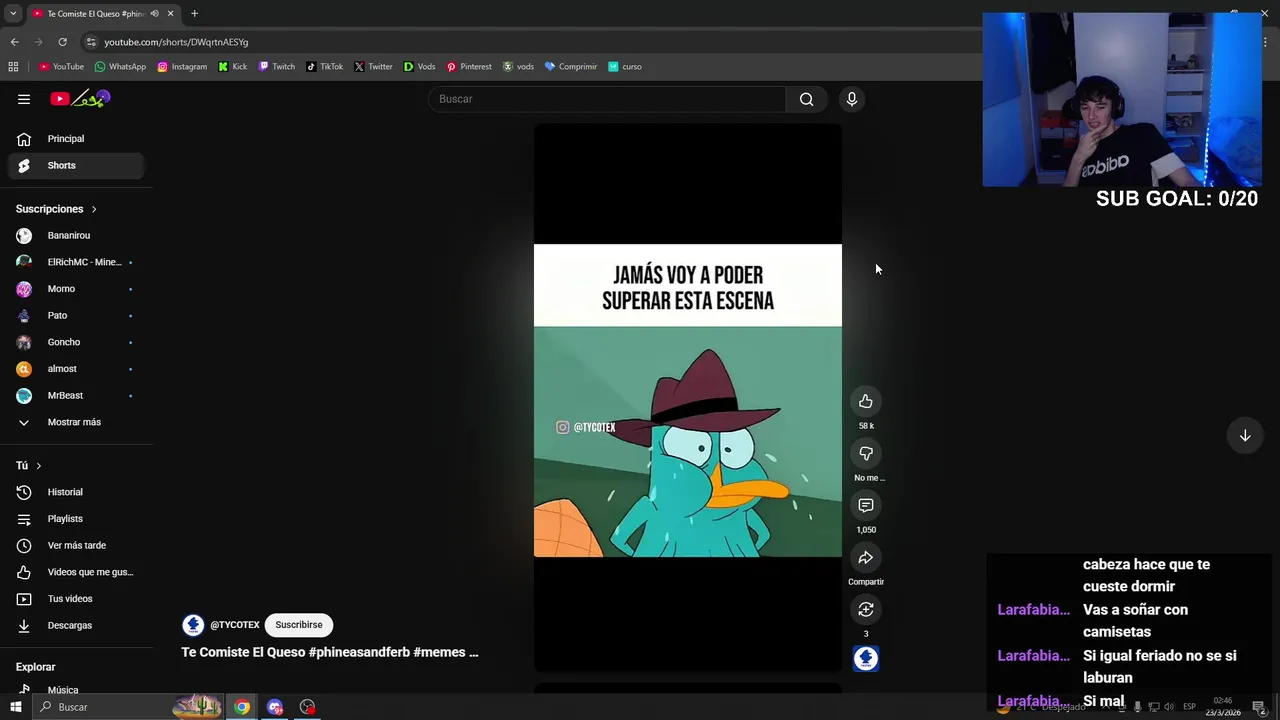This screenshot has width=1280, height=720.
Task: Click the search magnifier button
Action: tap(806, 99)
